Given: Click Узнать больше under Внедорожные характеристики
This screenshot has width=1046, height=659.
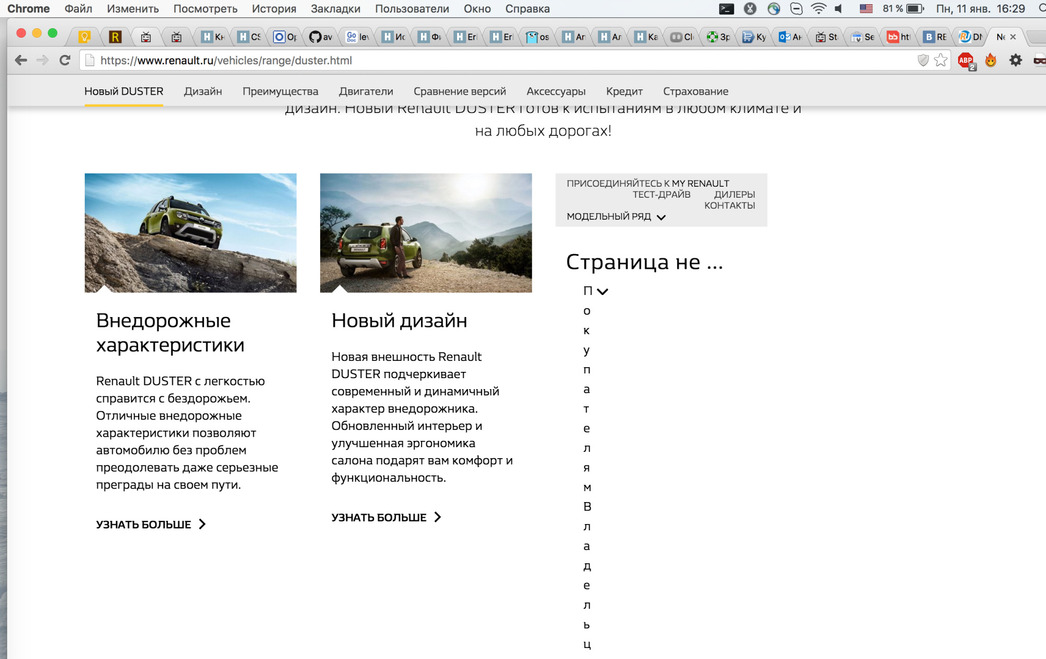Looking at the screenshot, I should coord(151,524).
